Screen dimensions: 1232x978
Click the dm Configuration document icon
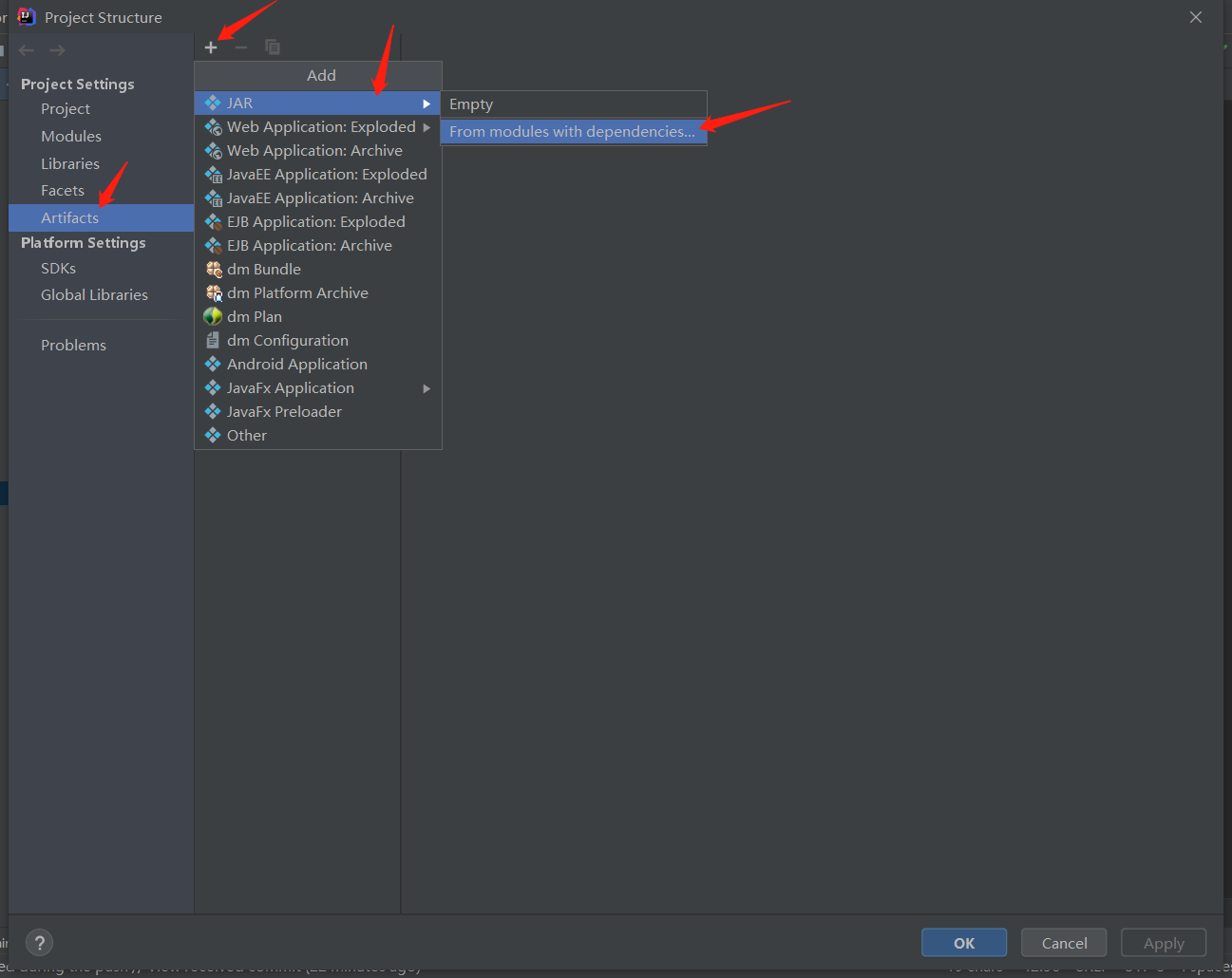[213, 340]
